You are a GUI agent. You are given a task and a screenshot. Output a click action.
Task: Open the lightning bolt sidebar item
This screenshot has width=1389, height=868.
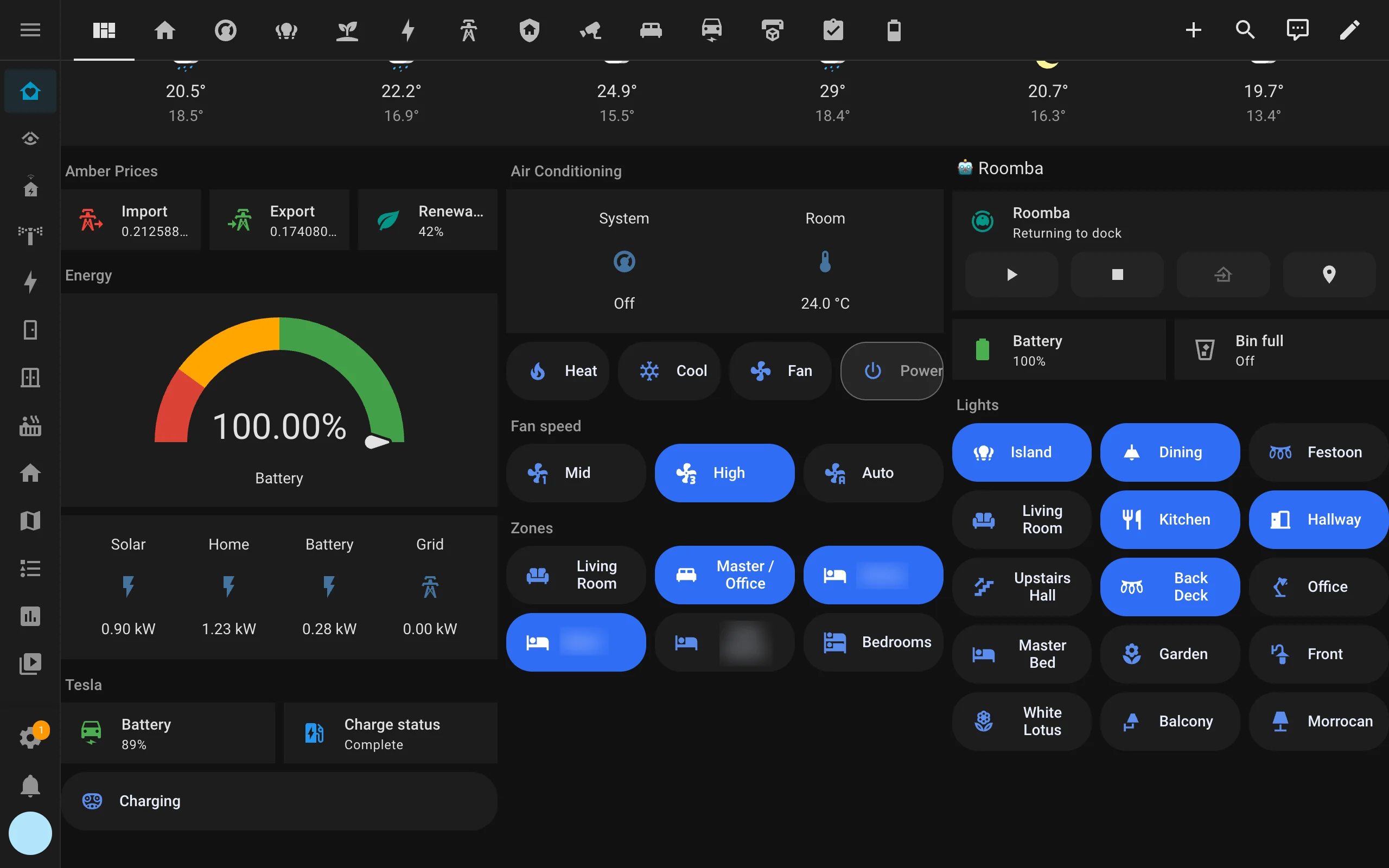click(x=30, y=283)
